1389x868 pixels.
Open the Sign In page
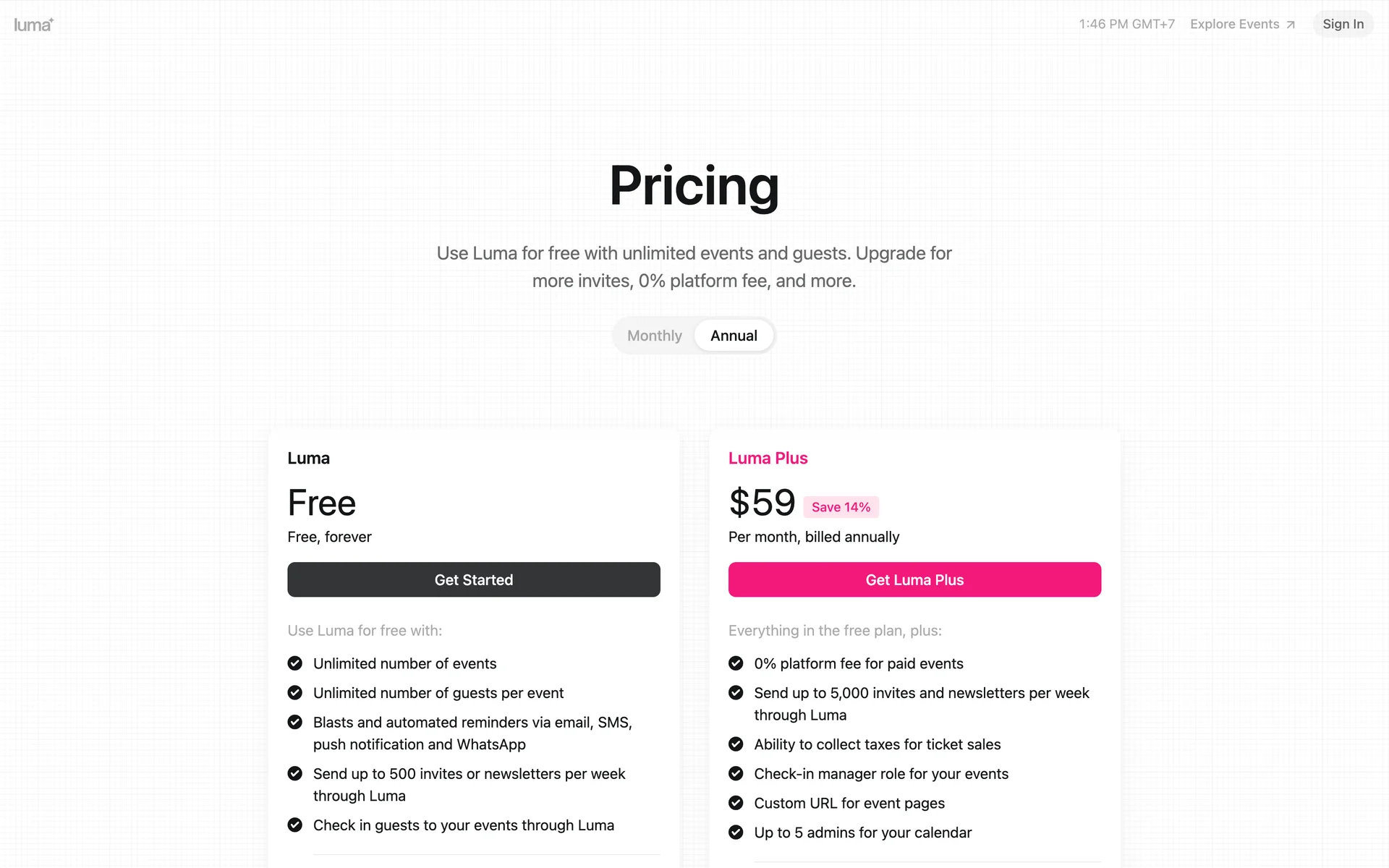1343,24
